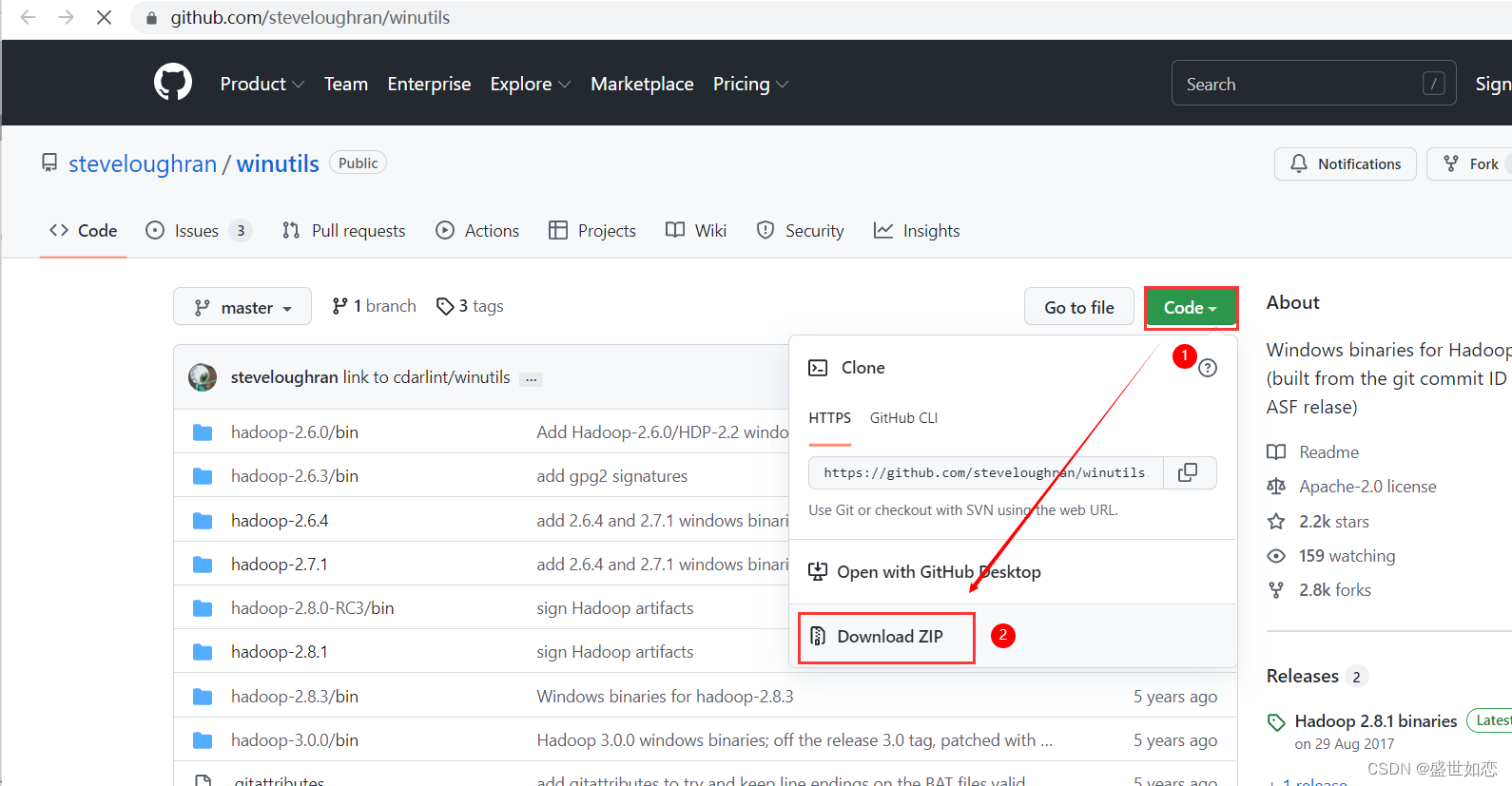Click the tag icon beside Hadoop 2.8.1 binaries
Screen dimensions: 1512x786
(x=1276, y=722)
